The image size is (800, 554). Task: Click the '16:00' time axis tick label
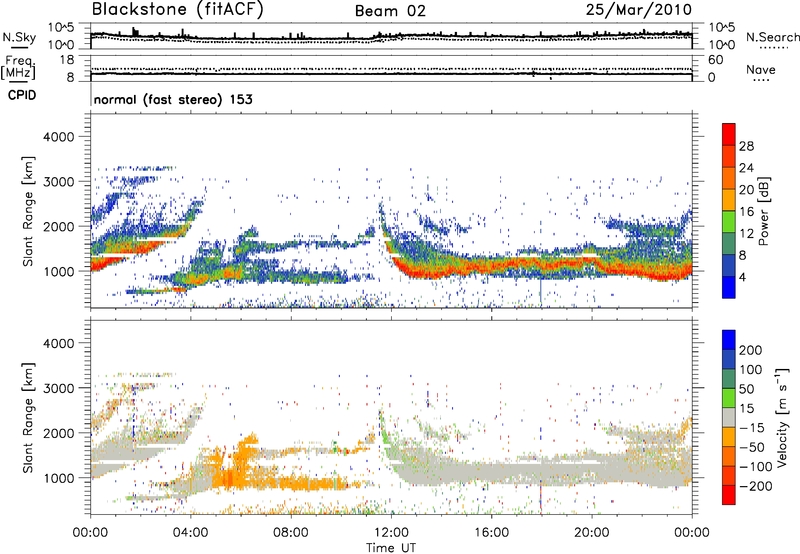491,533
